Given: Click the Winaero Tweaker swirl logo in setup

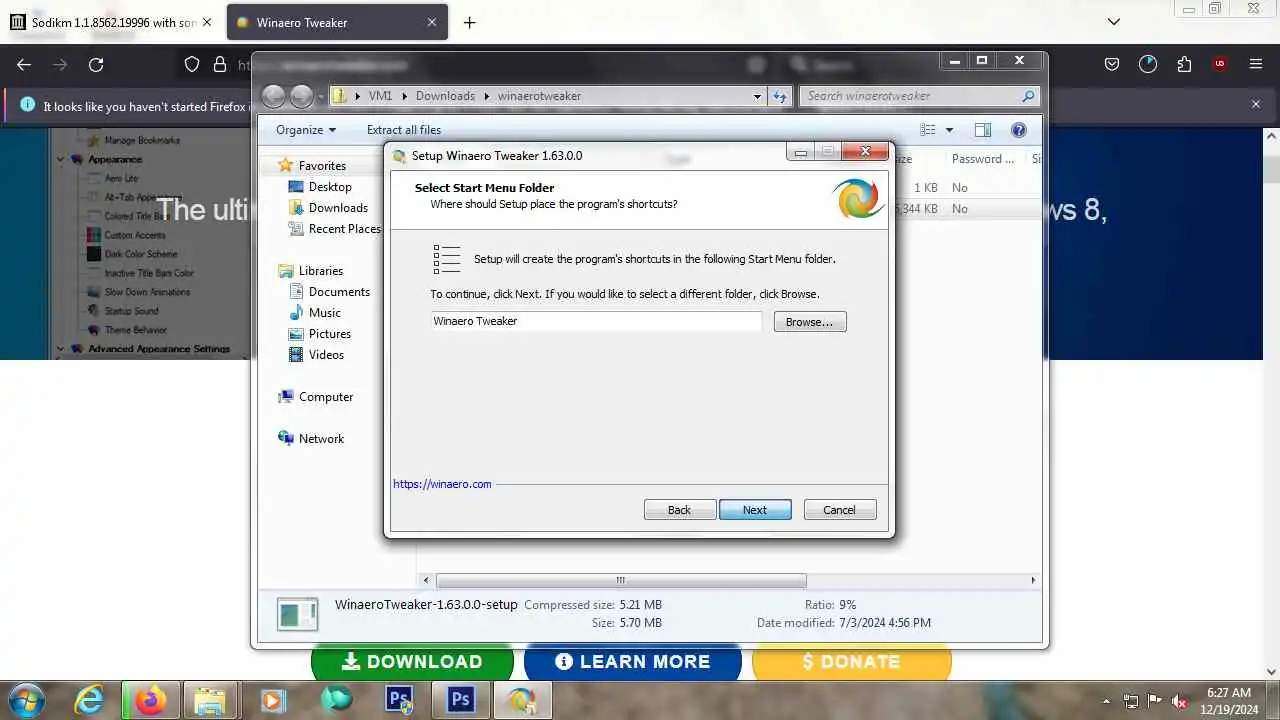Looking at the screenshot, I should click(x=858, y=198).
